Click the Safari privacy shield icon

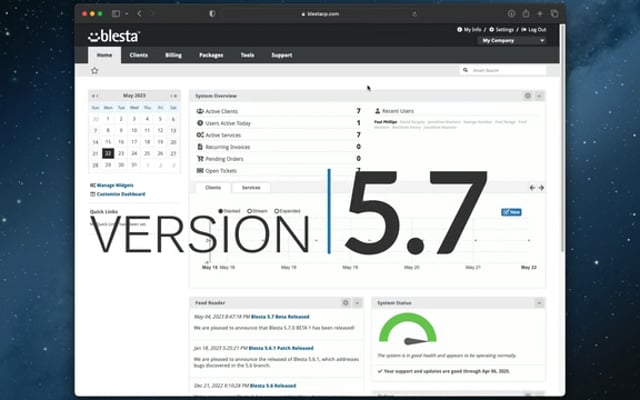click(x=212, y=14)
